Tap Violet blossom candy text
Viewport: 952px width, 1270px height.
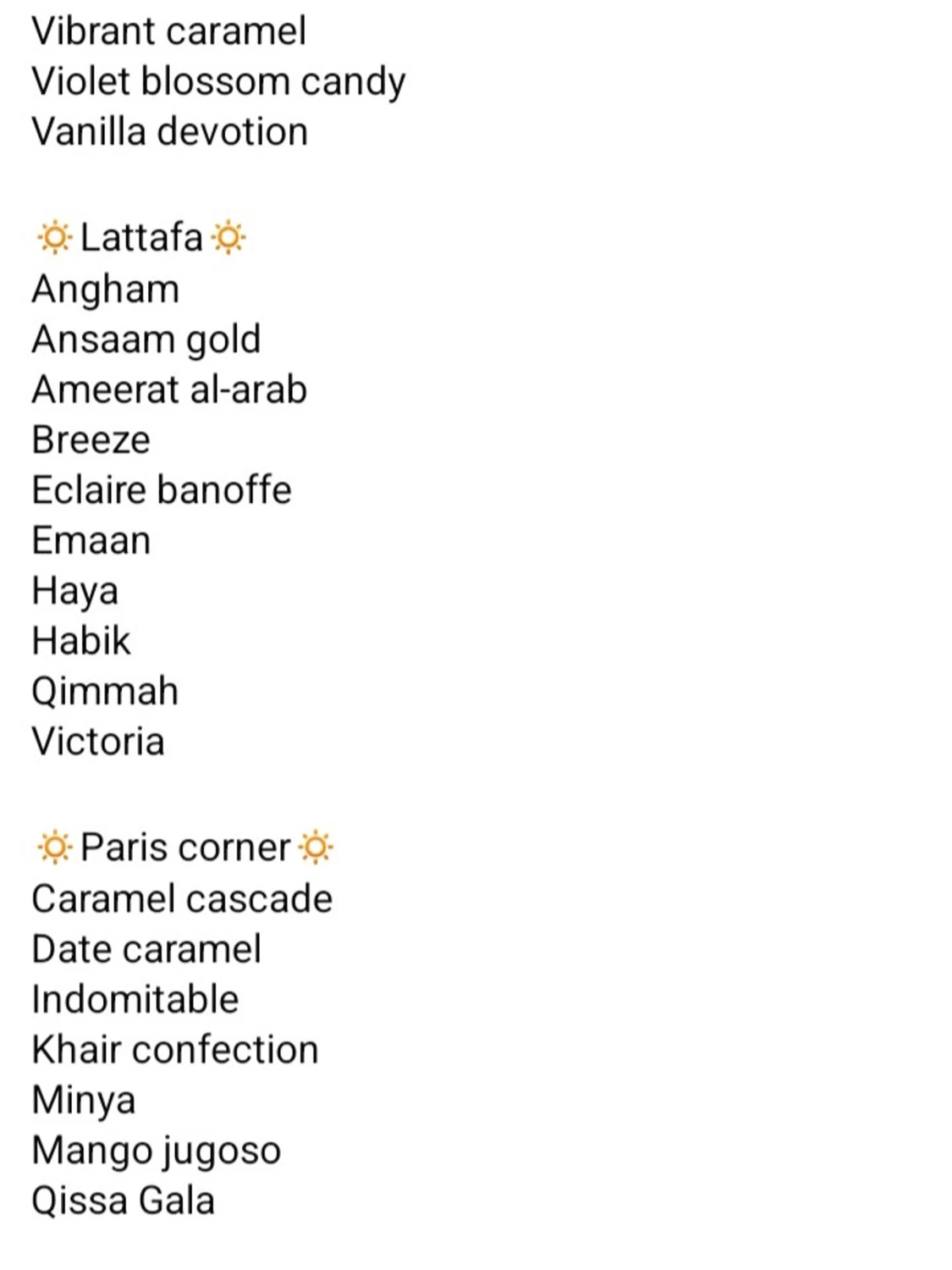pyautogui.click(x=218, y=82)
